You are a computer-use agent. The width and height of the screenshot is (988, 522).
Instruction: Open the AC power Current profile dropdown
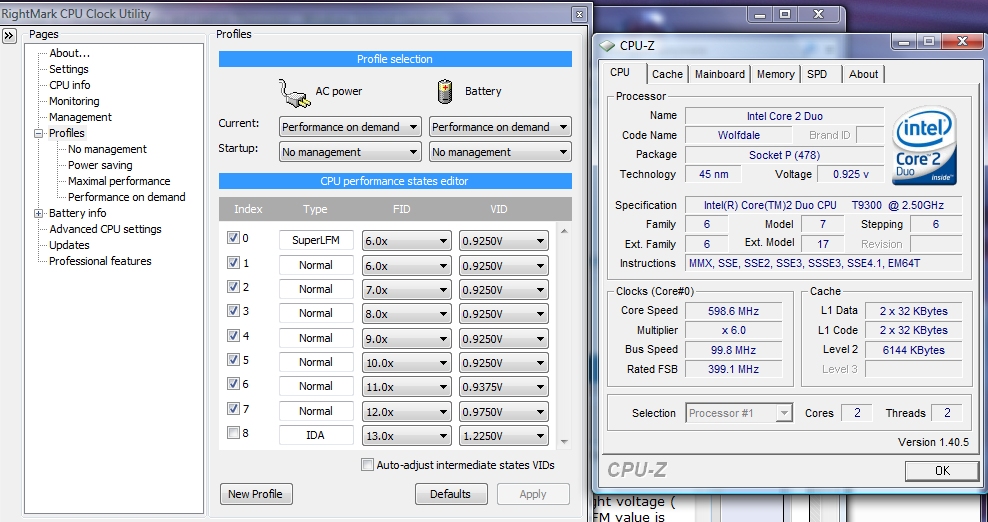(349, 127)
